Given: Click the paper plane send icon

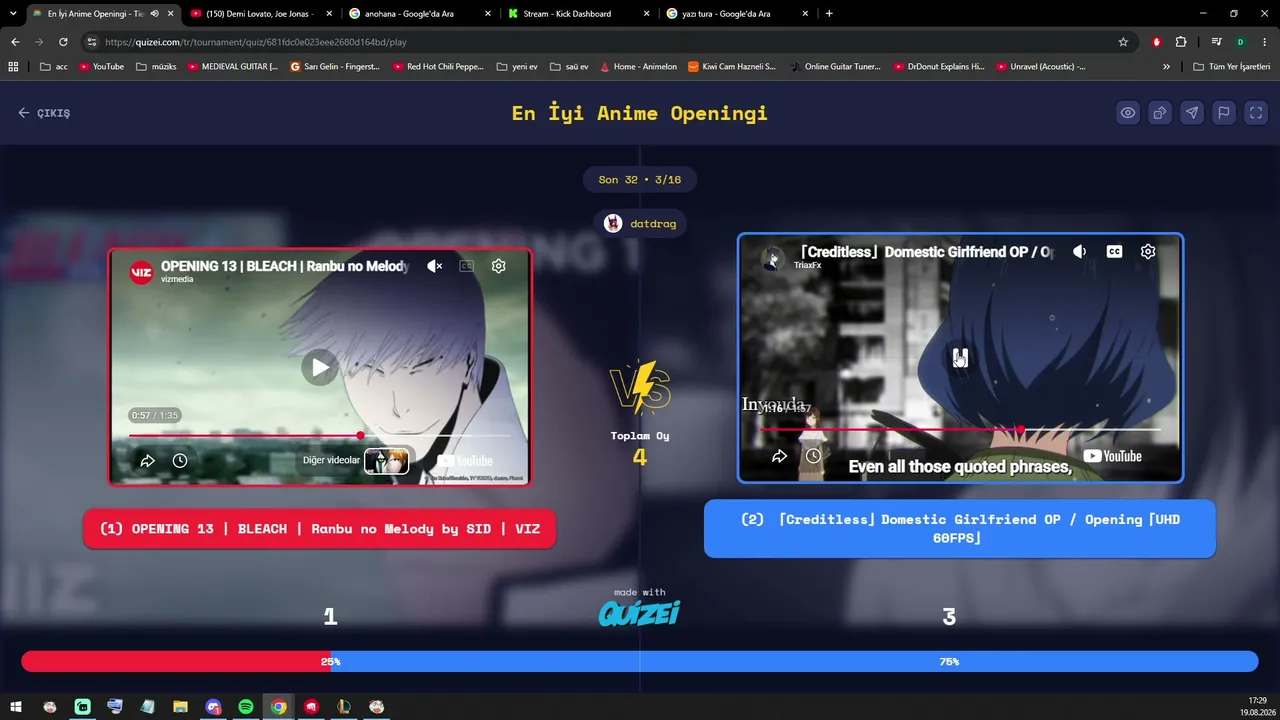Looking at the screenshot, I should point(1192,113).
